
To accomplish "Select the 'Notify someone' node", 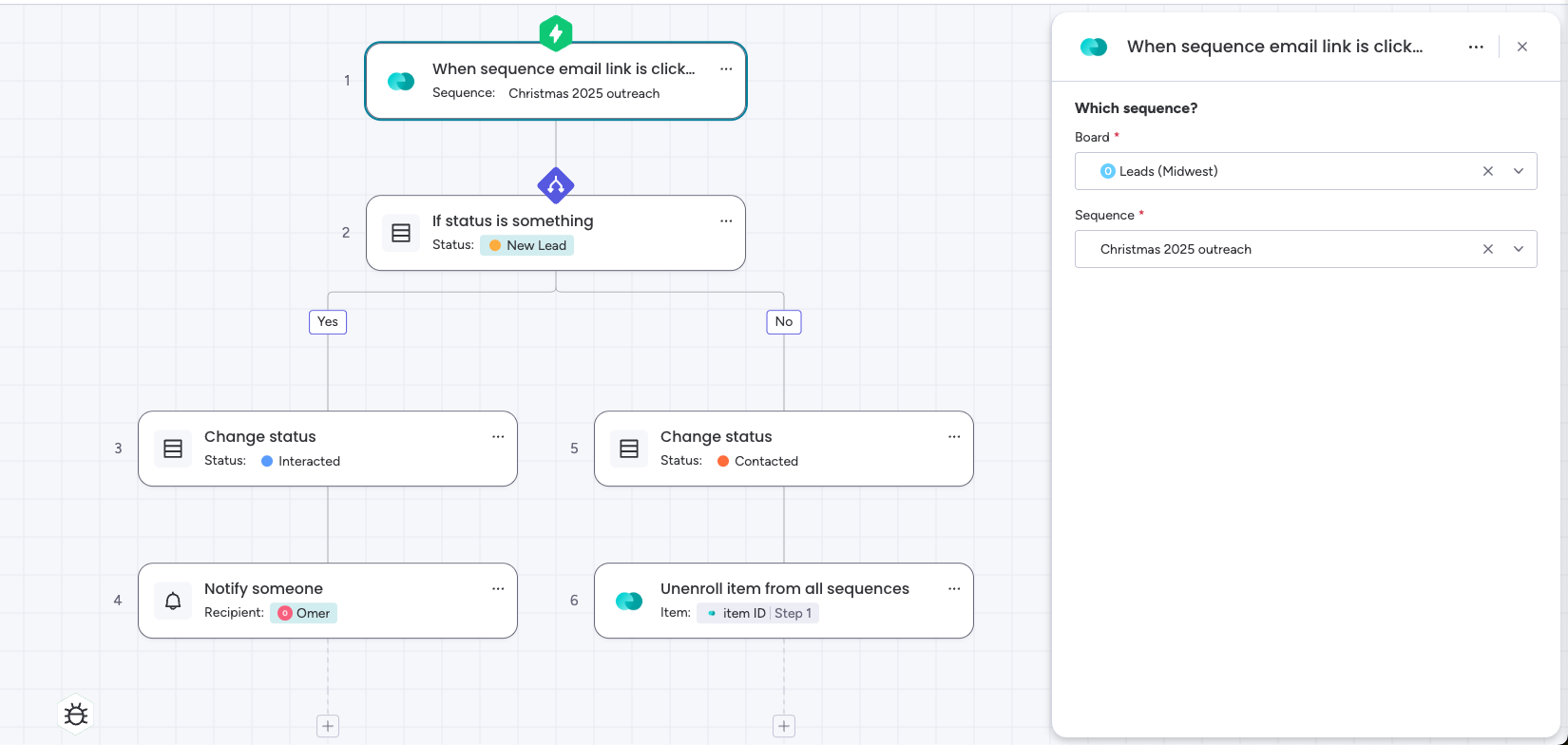I will pyautogui.click(x=328, y=601).
